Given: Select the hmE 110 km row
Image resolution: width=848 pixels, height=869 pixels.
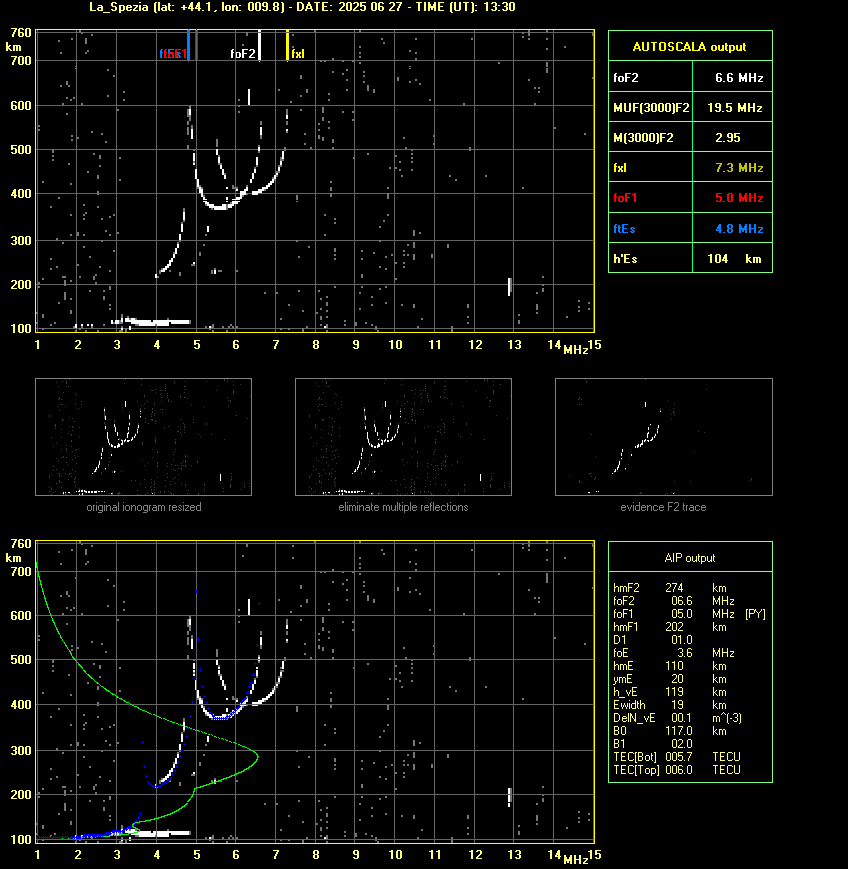Looking at the screenshot, I should (670, 666).
